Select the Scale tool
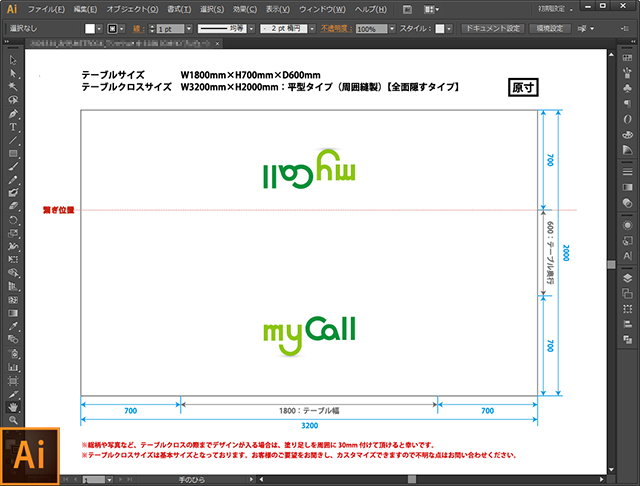Screen dimensions: 640x486 click(13, 233)
